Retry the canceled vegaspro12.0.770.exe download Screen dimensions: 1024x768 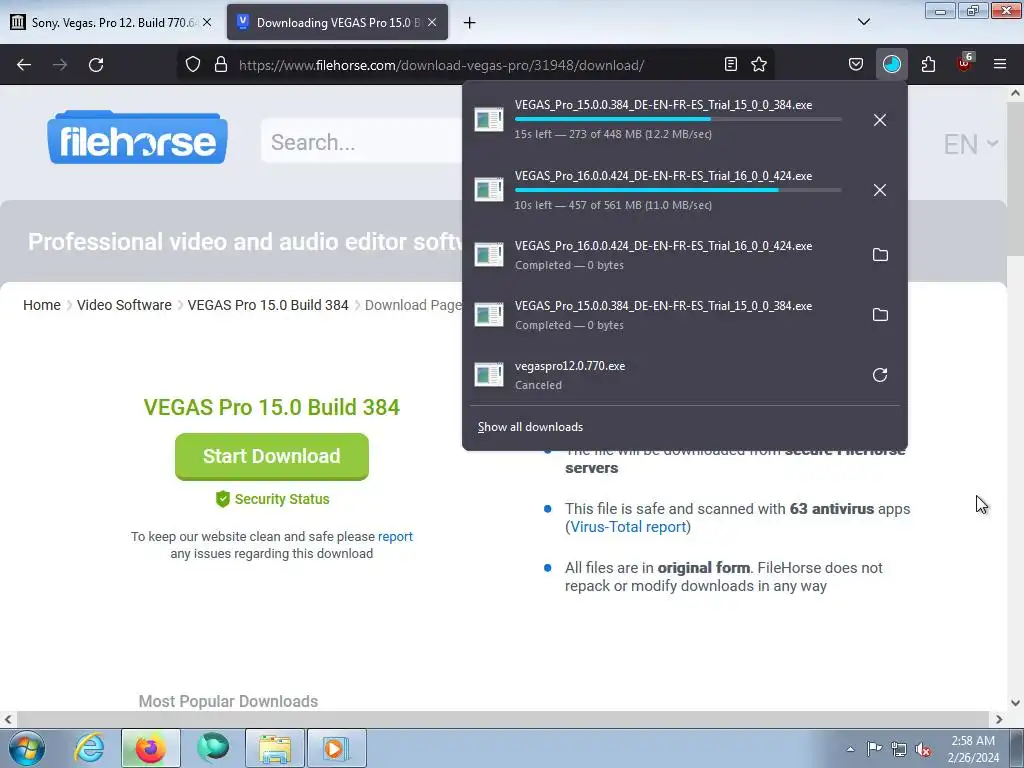880,375
